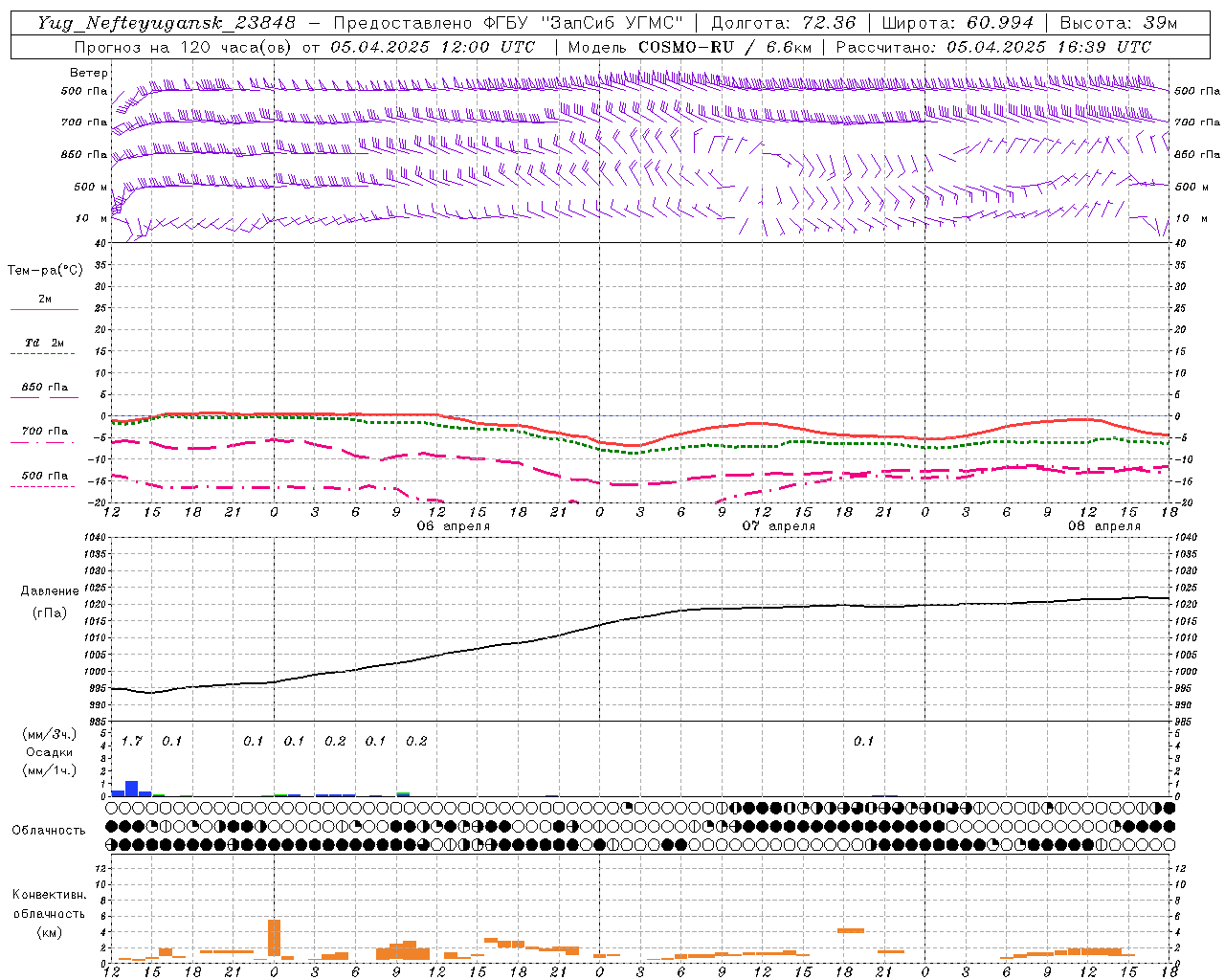Click the model label COSMO-RU / 6.6км
The image size is (1225, 980).
tap(724, 47)
